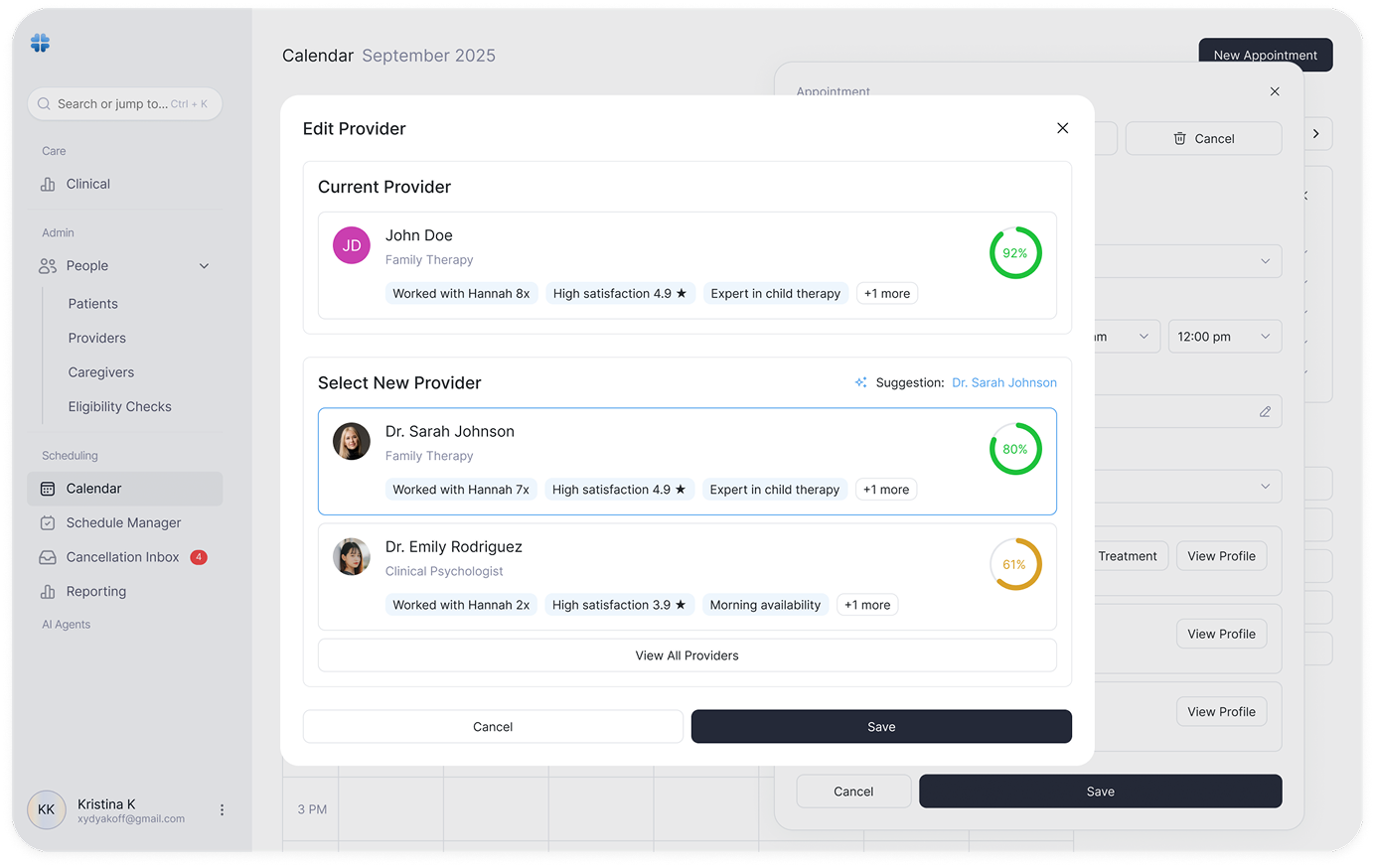Open the 12:00 pm time dropdown
Screen dimensions: 1375x868
[1224, 336]
